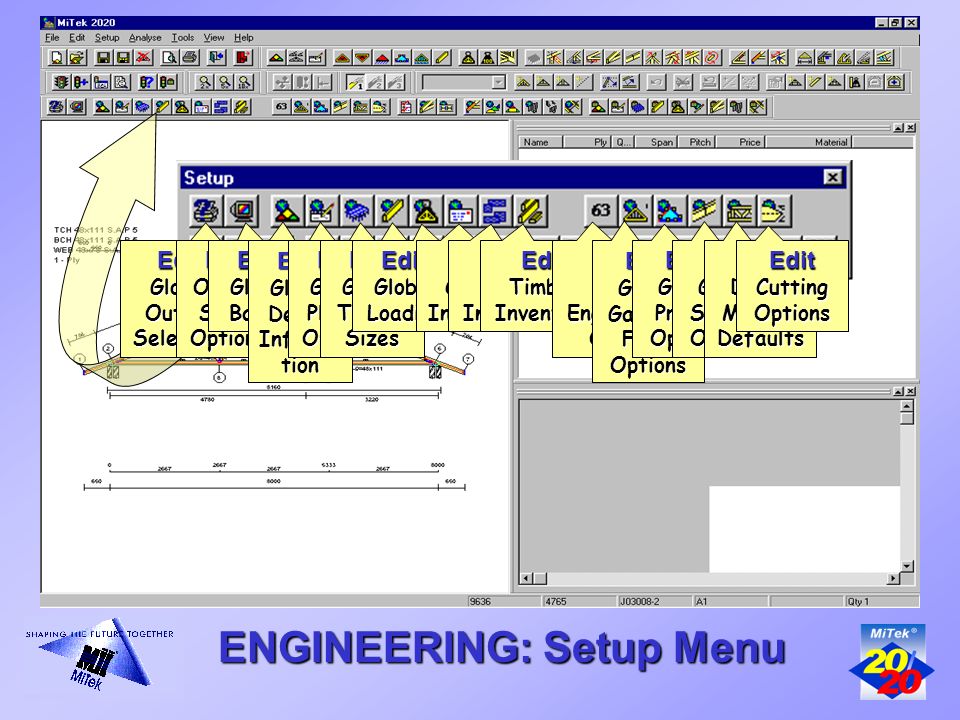
Task: Click the pin icon on lower right panel
Action: 898,391
